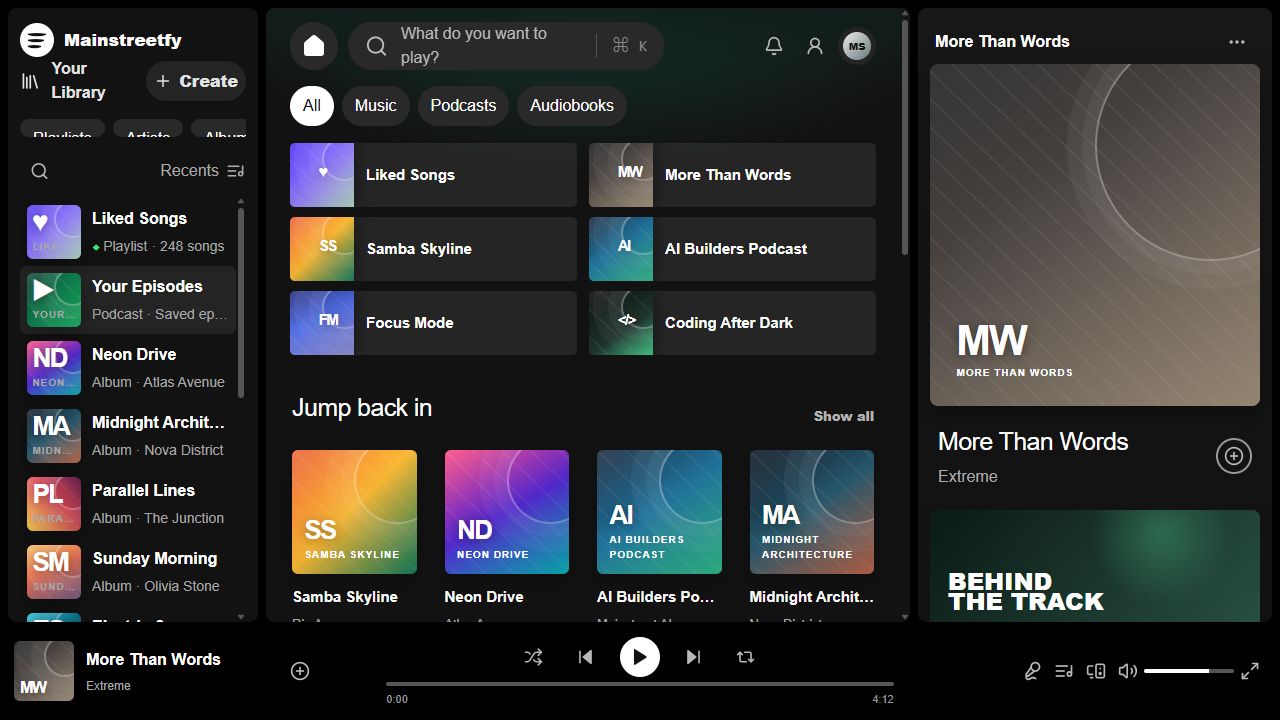This screenshot has width=1280, height=720.
Task: Go to the Home screen icon
Action: [314, 46]
